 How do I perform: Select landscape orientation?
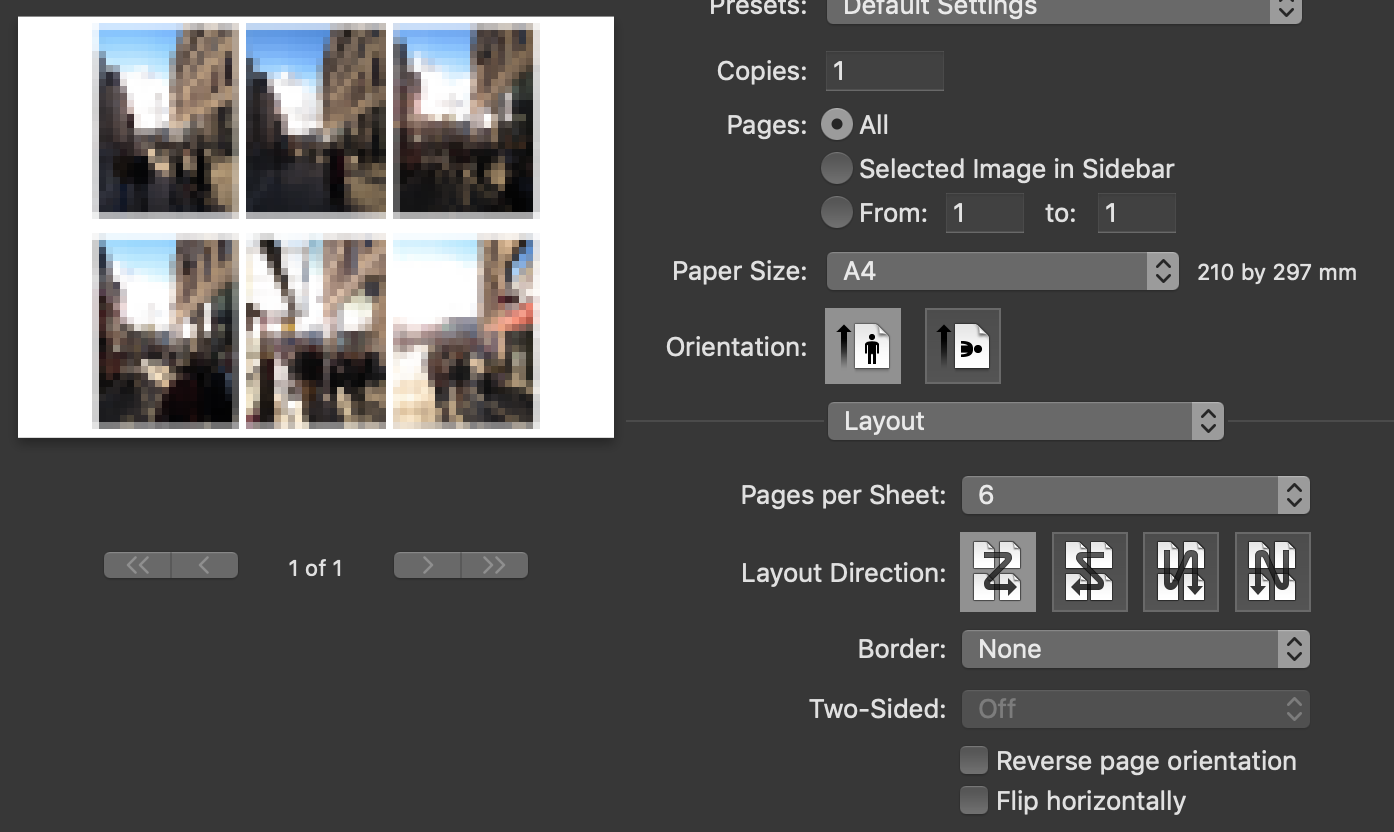click(962, 345)
